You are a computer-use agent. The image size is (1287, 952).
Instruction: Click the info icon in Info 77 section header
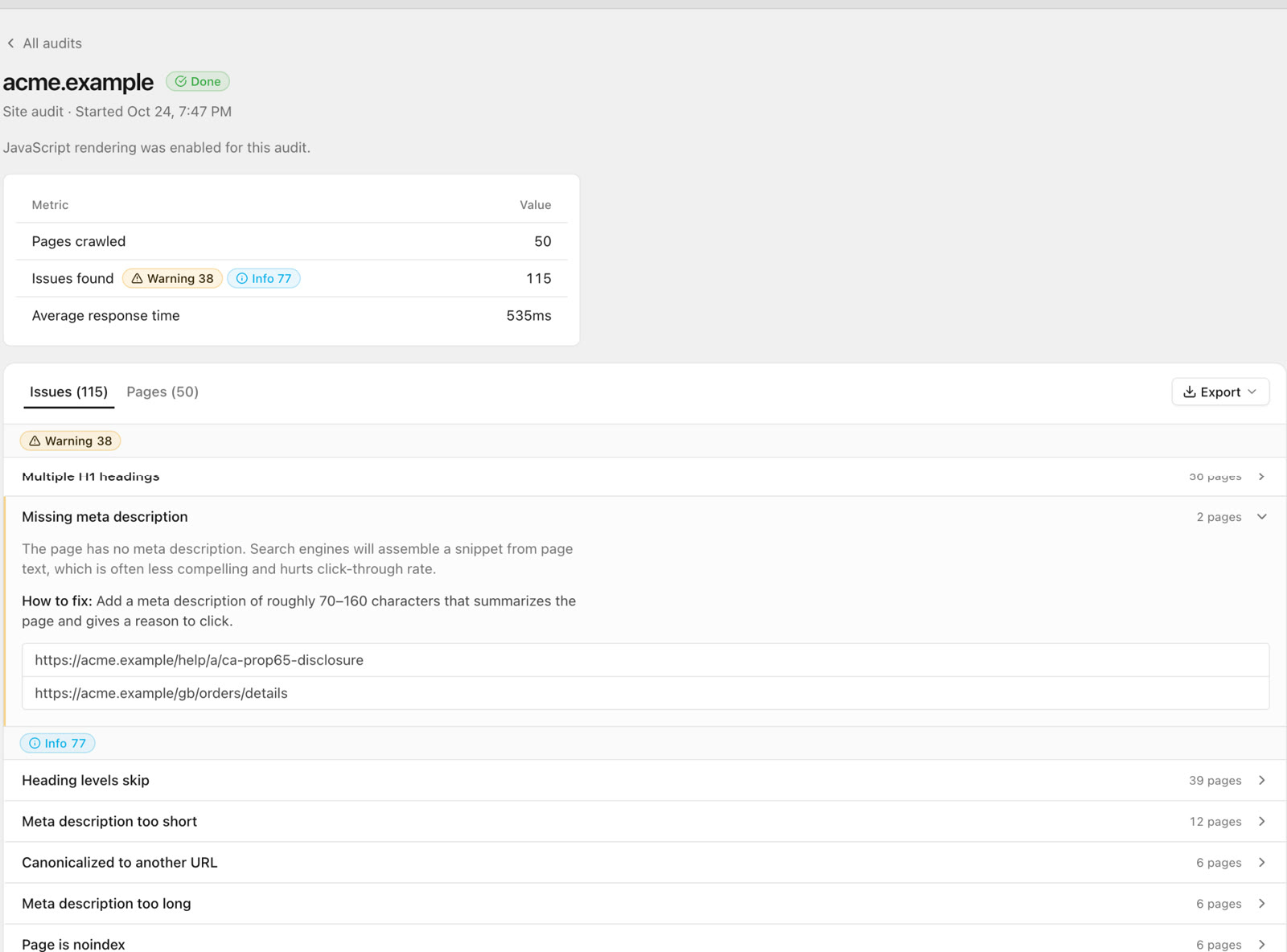point(35,743)
